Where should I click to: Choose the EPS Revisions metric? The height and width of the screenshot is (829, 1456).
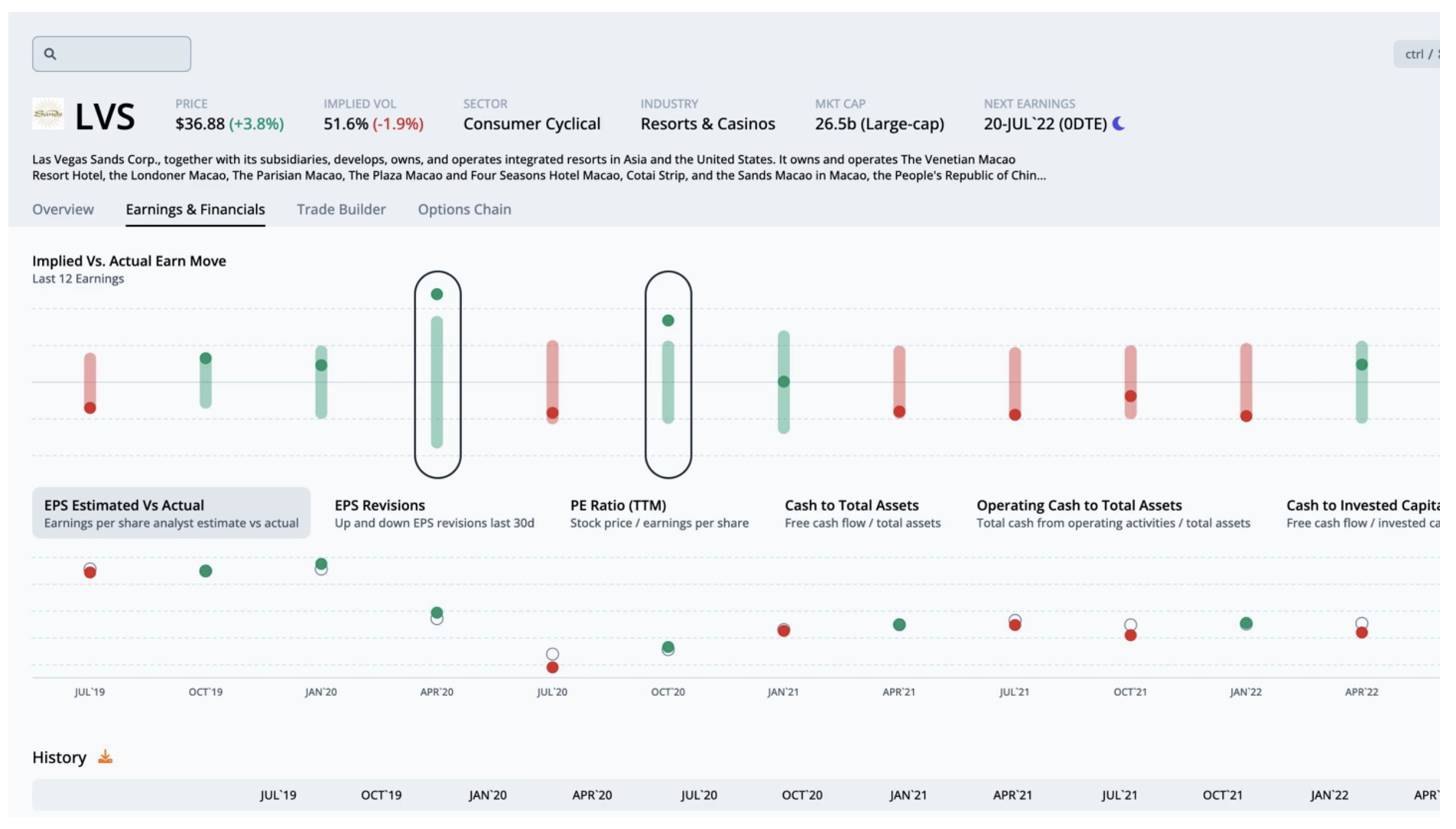click(x=434, y=513)
